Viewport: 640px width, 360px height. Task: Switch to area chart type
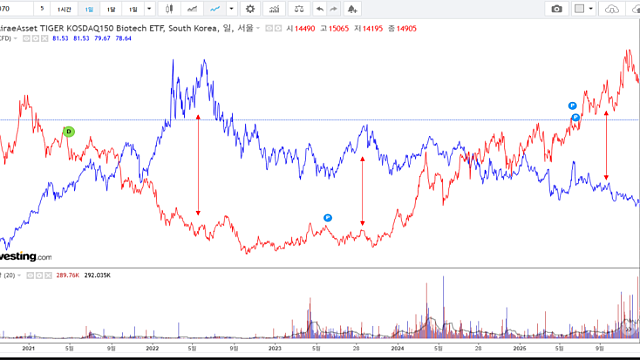[192, 9]
